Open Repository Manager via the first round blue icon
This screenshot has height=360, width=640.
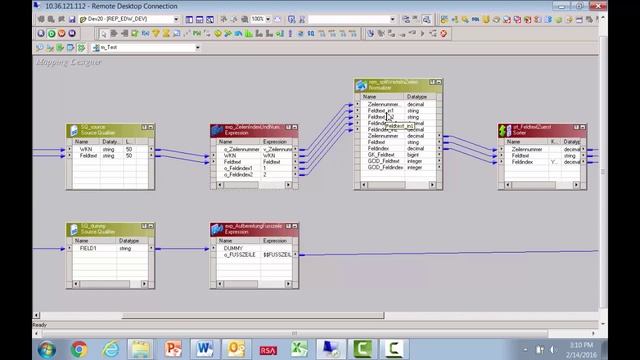pyautogui.click(x=41, y=33)
